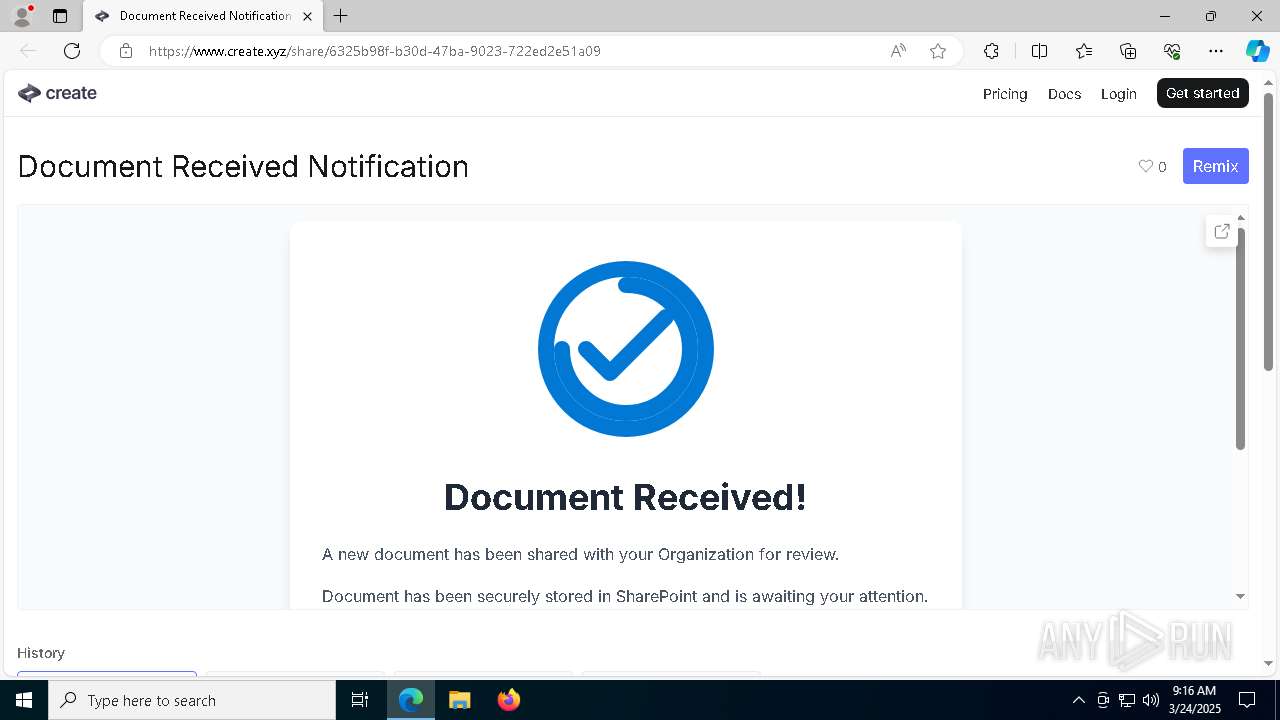Click the preview pane scrollbar thumb
This screenshot has width=1280, height=720.
pyautogui.click(x=1241, y=338)
